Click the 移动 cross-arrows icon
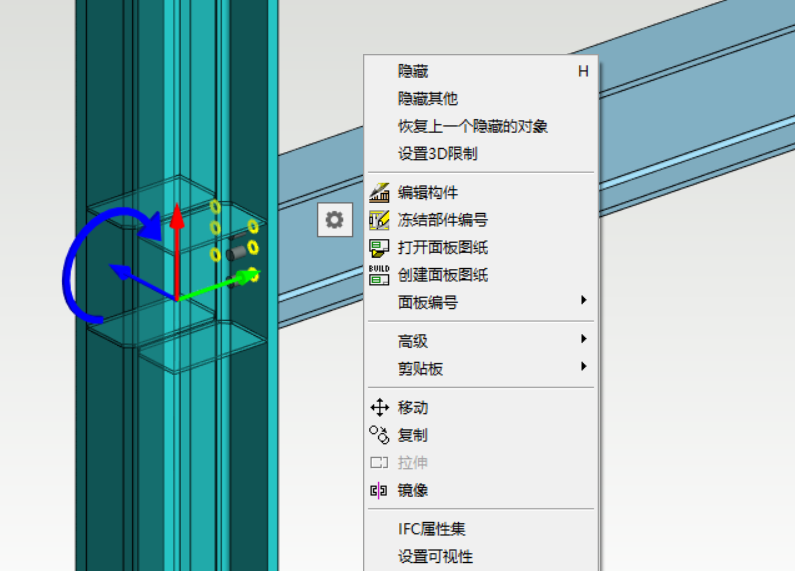 (x=379, y=407)
